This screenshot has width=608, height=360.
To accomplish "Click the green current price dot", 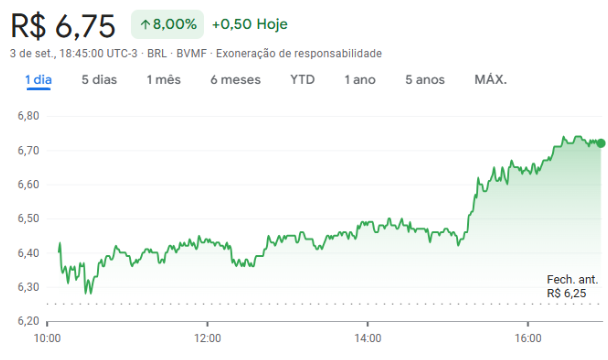I will (x=601, y=144).
